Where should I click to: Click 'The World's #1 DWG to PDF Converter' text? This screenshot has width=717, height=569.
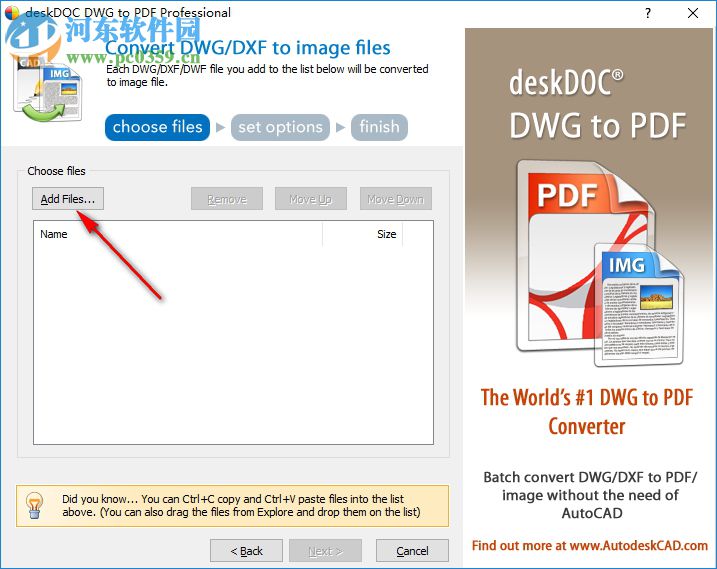[x=587, y=412]
